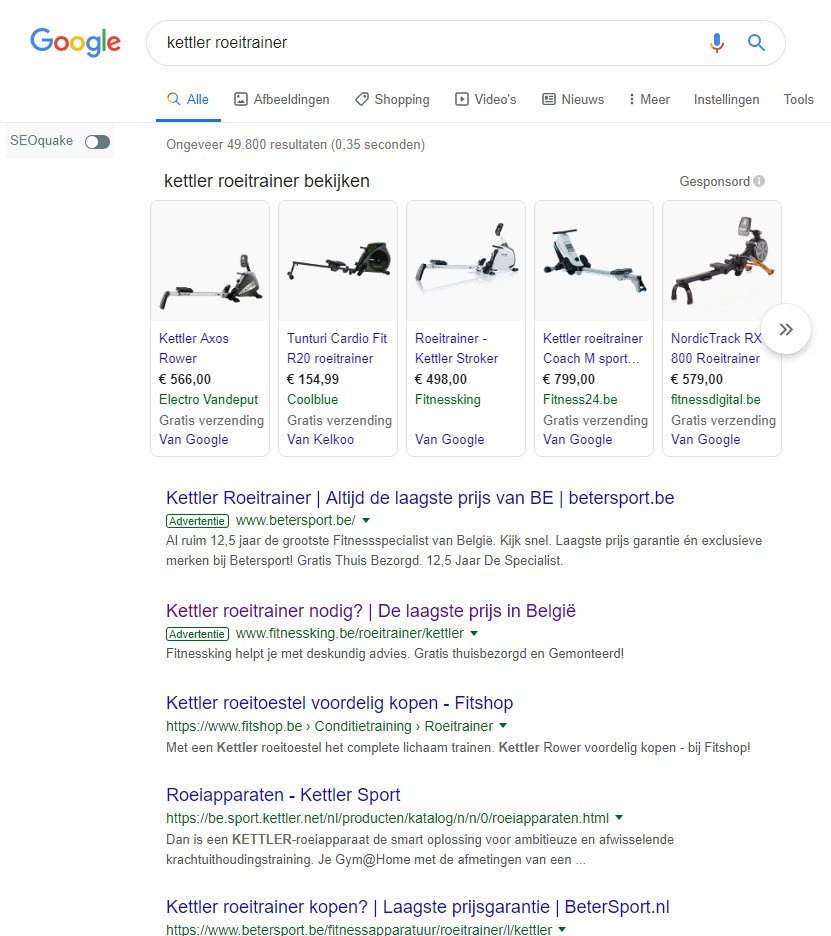Expand the BeterSport.nl result dropdown arrow
Image resolution: width=831 pixels, height=936 pixels.
pos(562,929)
